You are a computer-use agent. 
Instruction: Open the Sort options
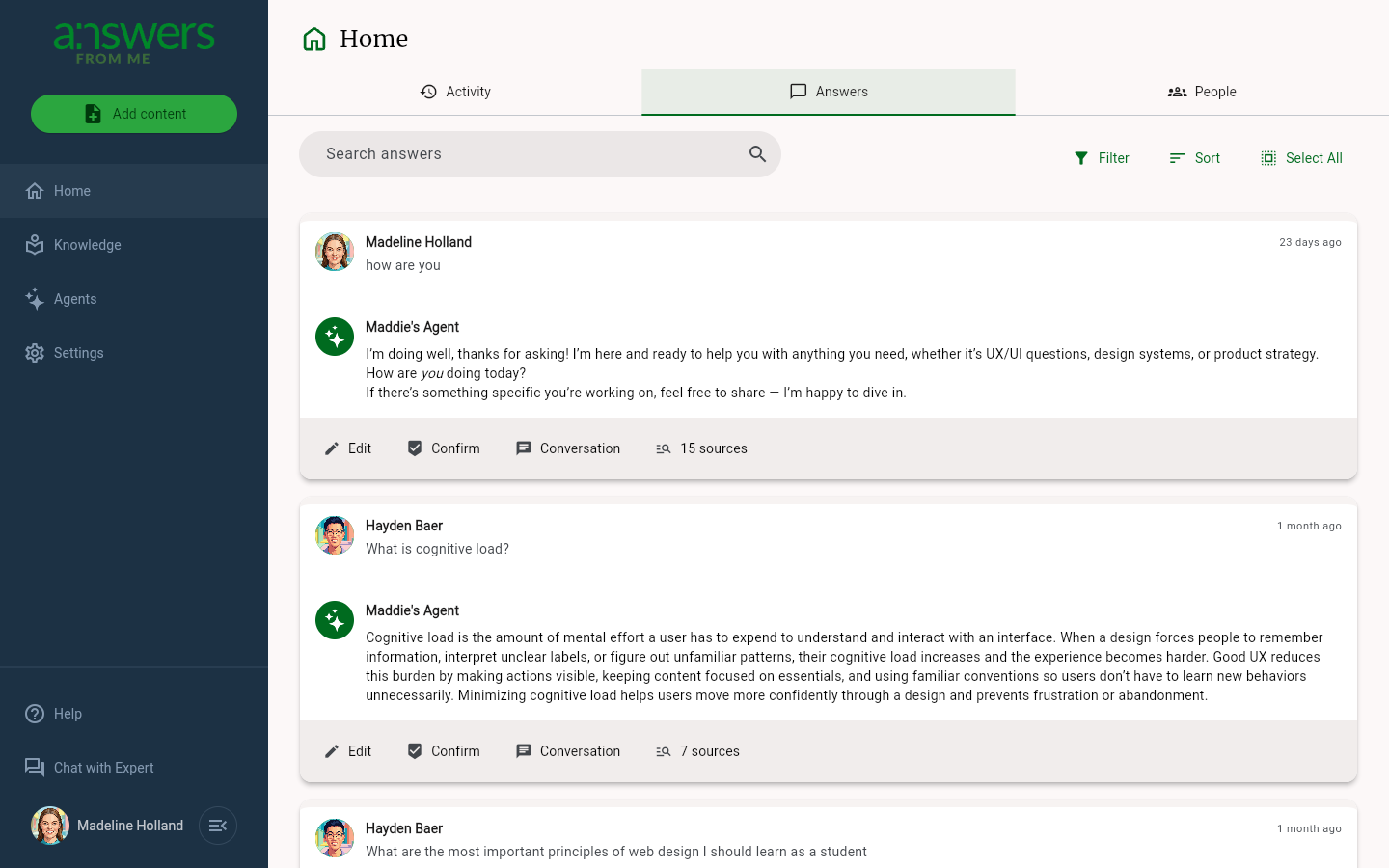(1194, 158)
